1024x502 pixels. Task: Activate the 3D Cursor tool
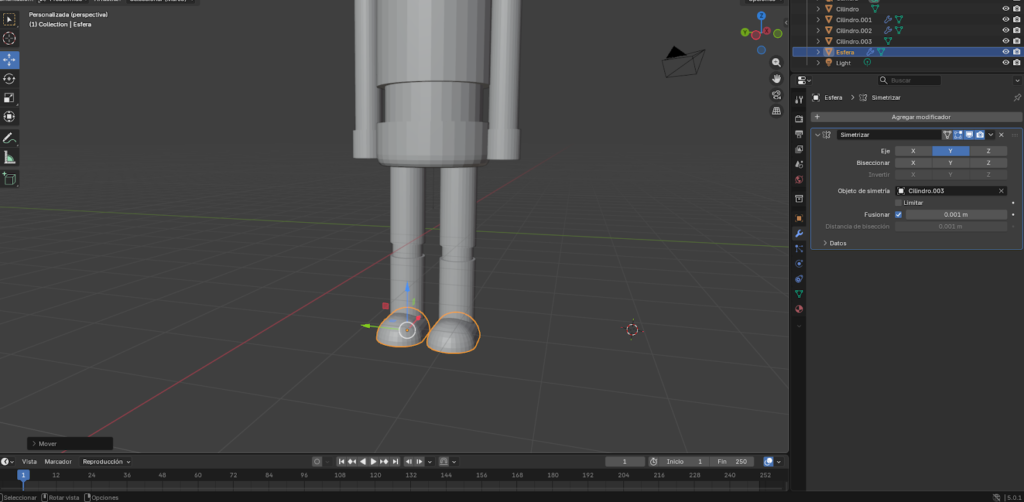click(10, 38)
